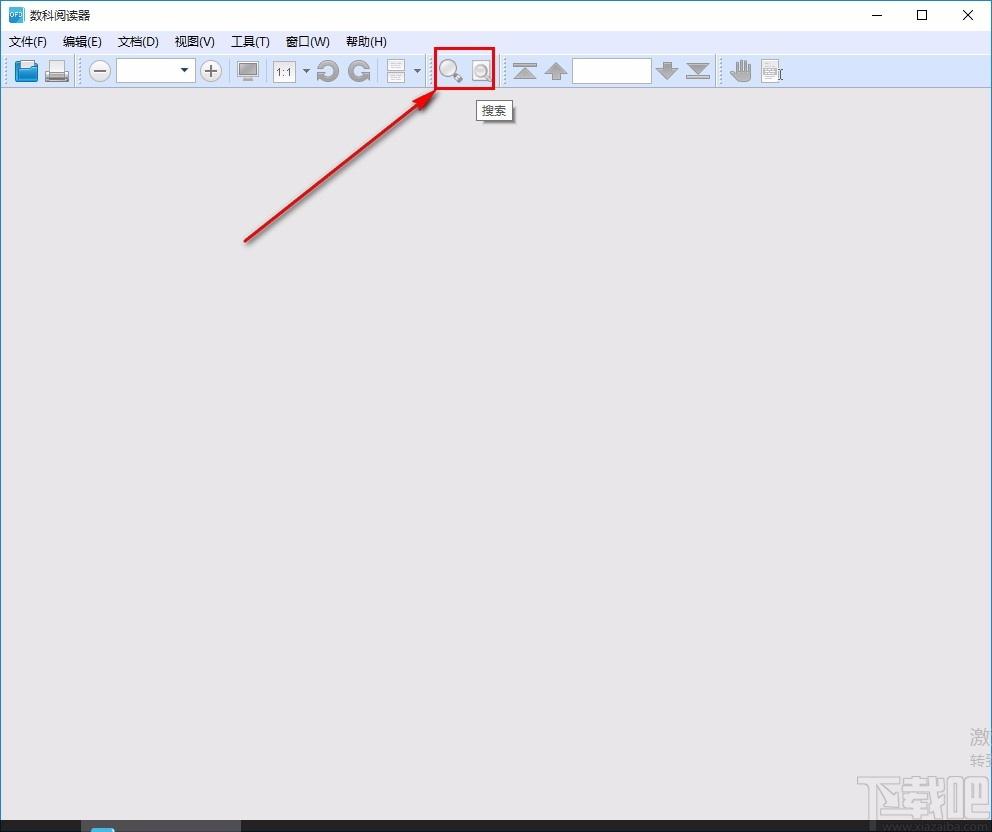Expand the zoom level combo box
Viewport: 992px width, 832px height.
tap(184, 70)
